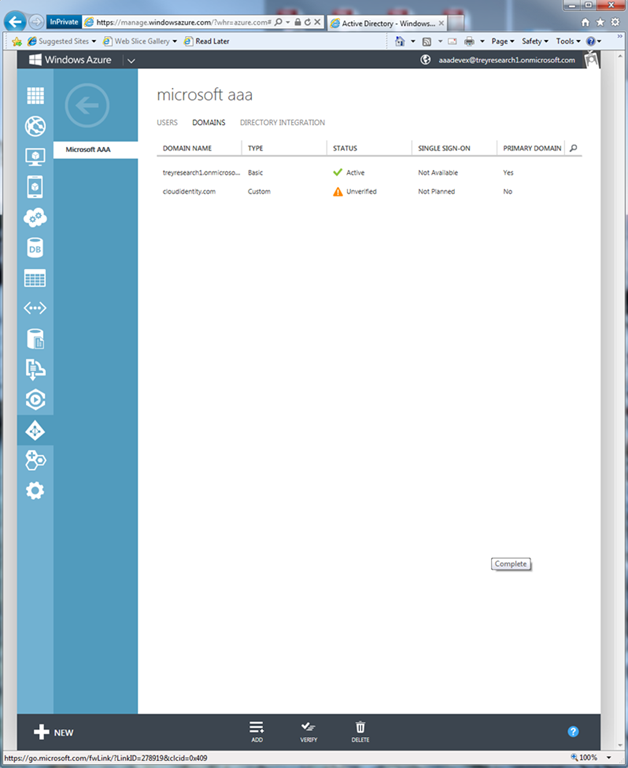Open the Tools menu dropdown
This screenshot has height=768, width=628.
tap(568, 41)
